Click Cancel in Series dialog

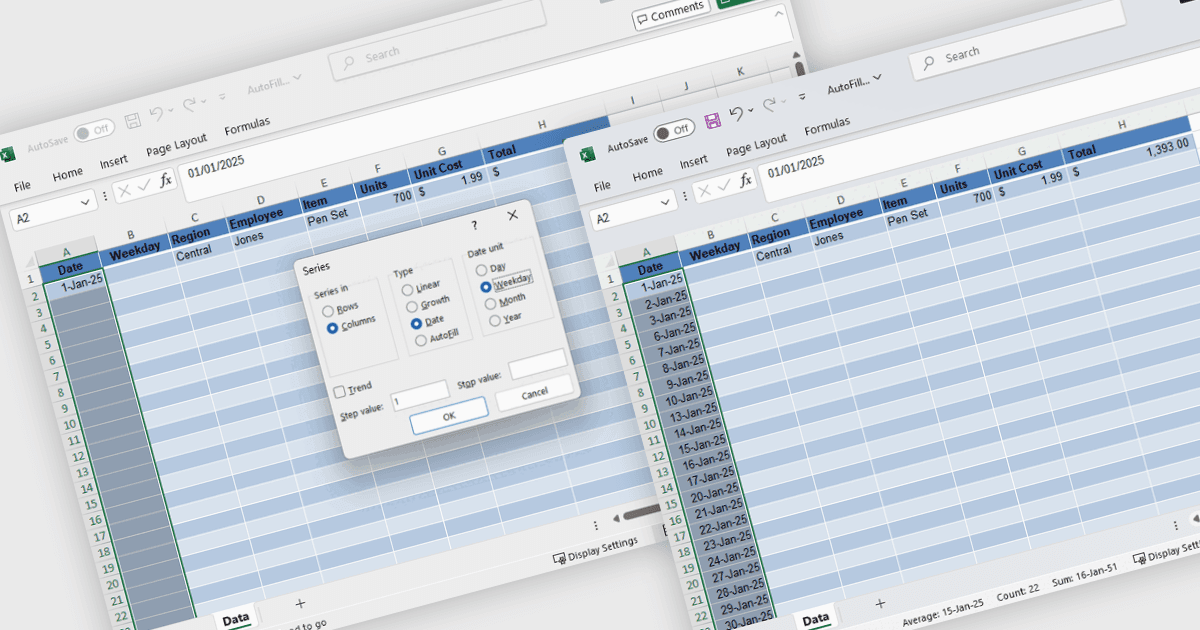pos(535,392)
